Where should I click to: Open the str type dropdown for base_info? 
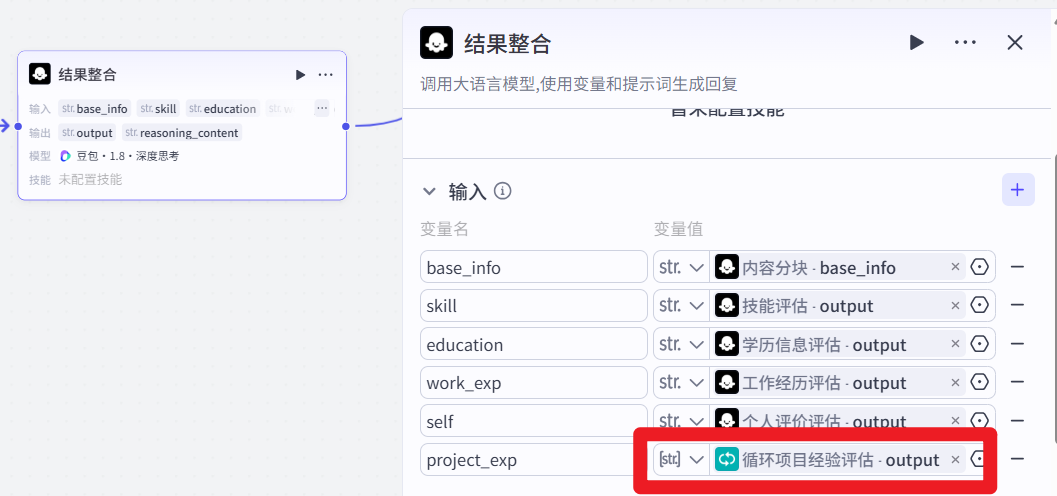682,268
